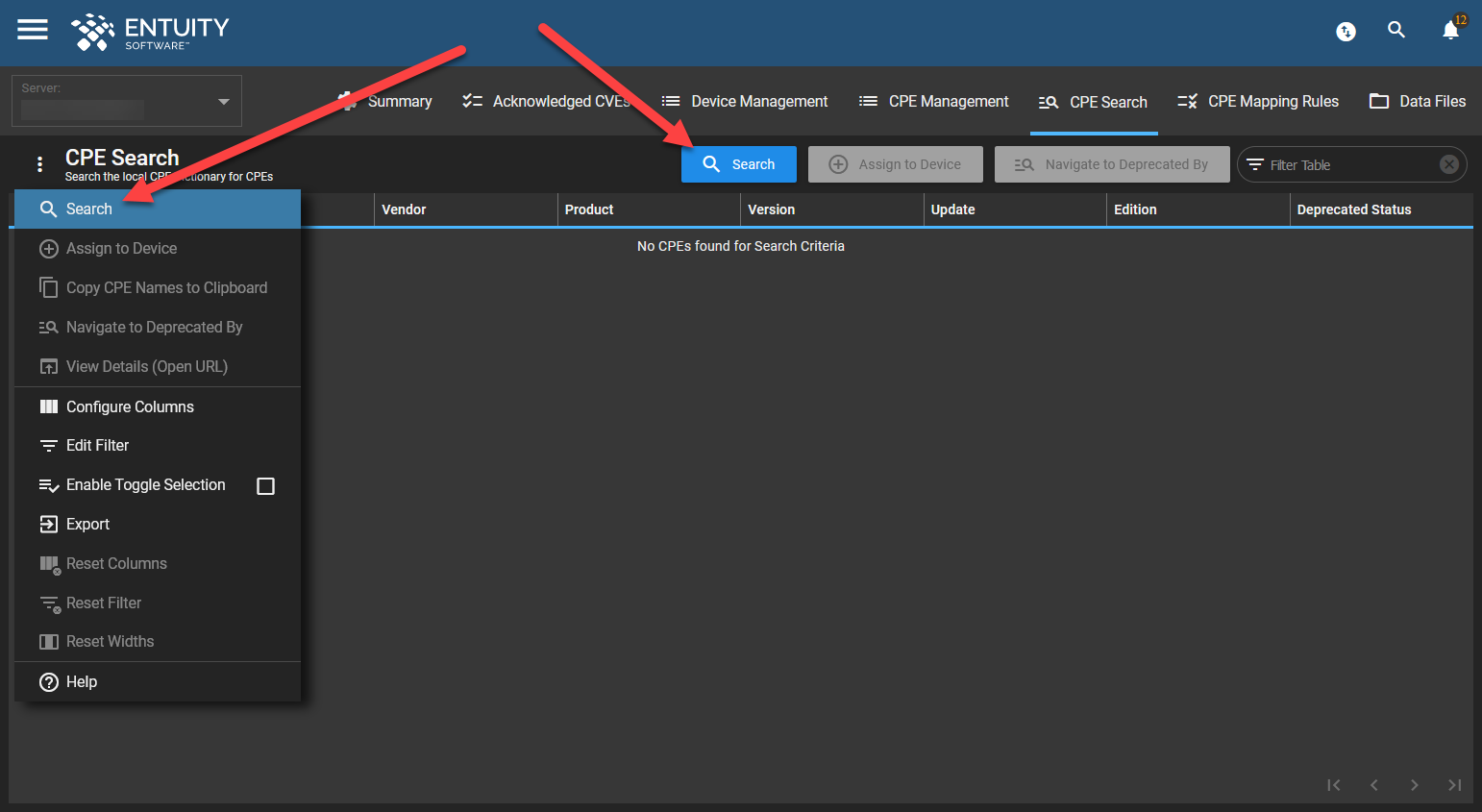Screen dimensions: 1482x812
Task: Expand the Server dropdown
Action: 127,101
